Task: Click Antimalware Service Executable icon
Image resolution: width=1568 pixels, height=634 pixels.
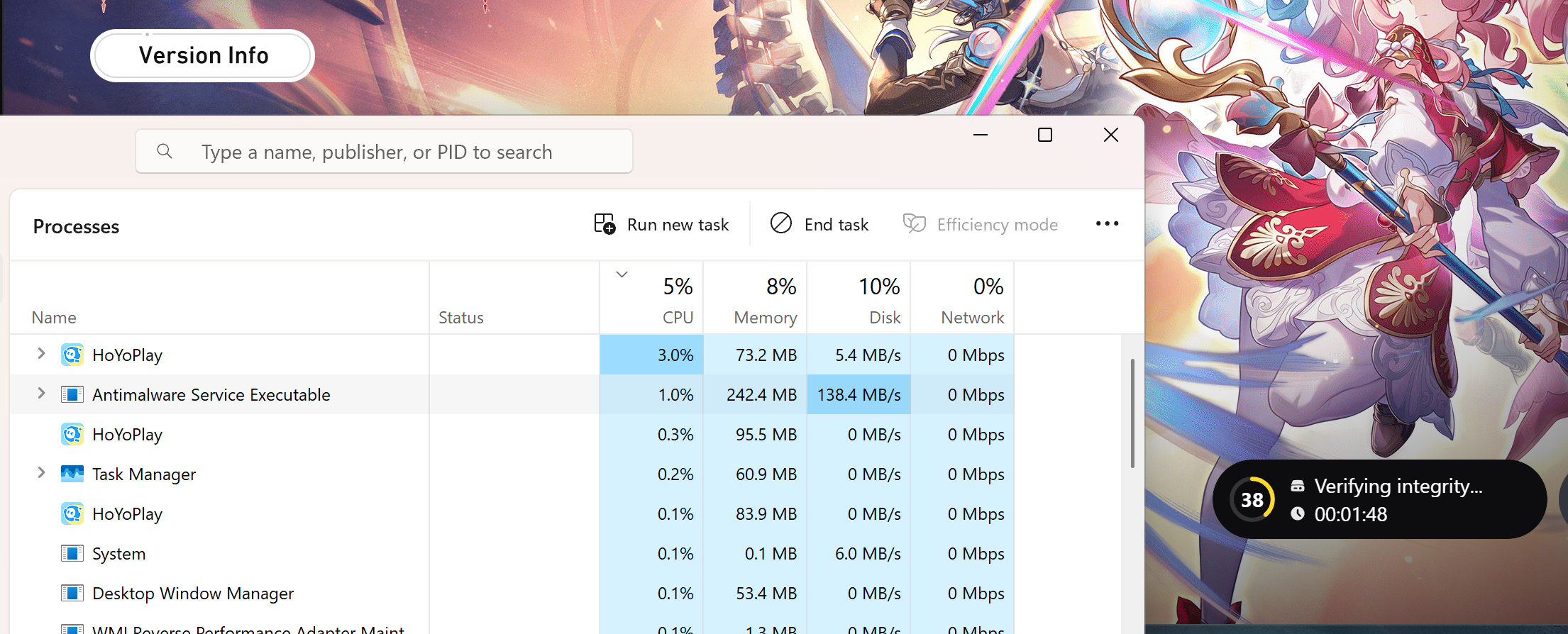Action: pos(72,394)
